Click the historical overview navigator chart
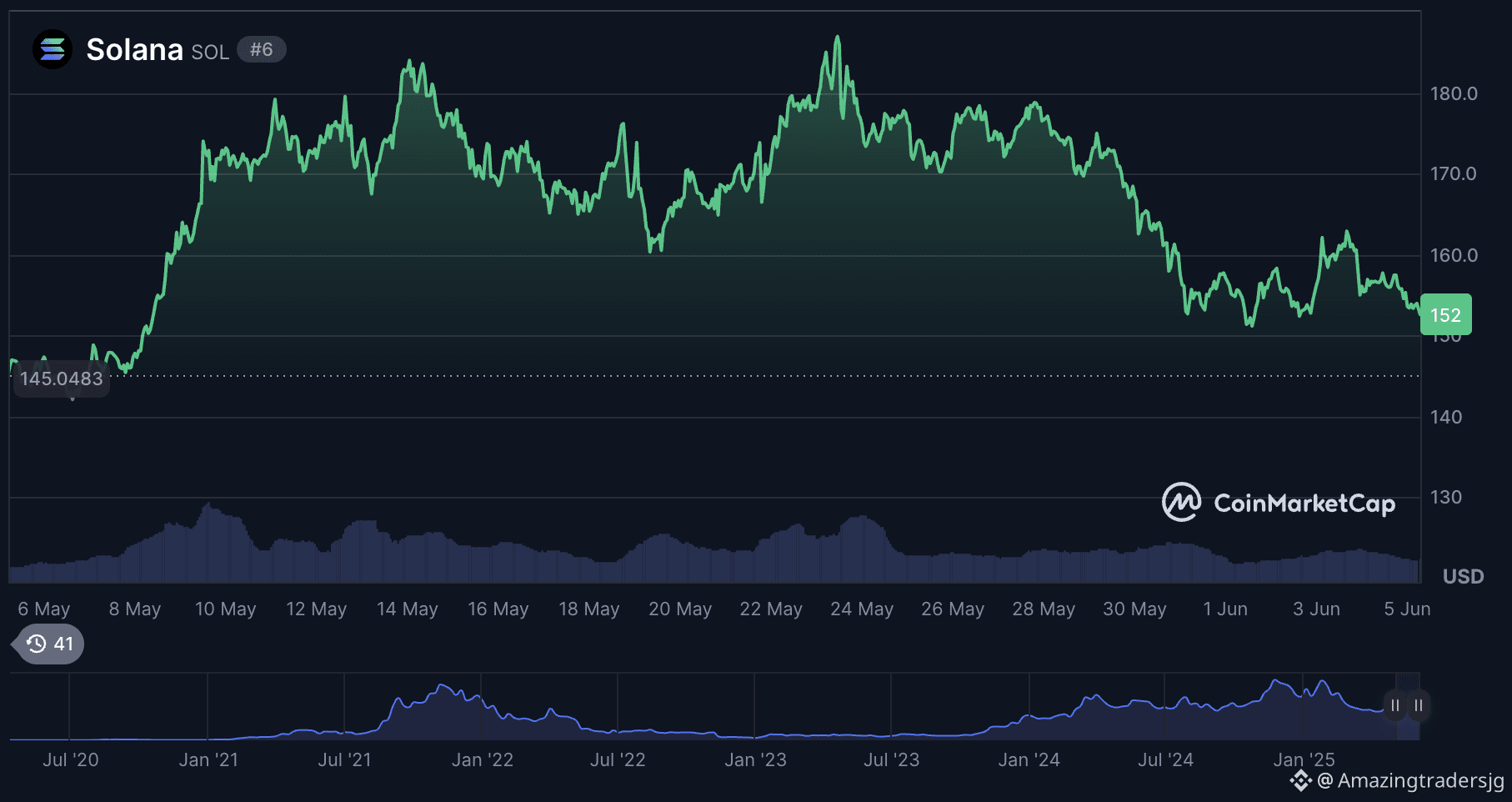The image size is (1512, 802). click(x=715, y=707)
